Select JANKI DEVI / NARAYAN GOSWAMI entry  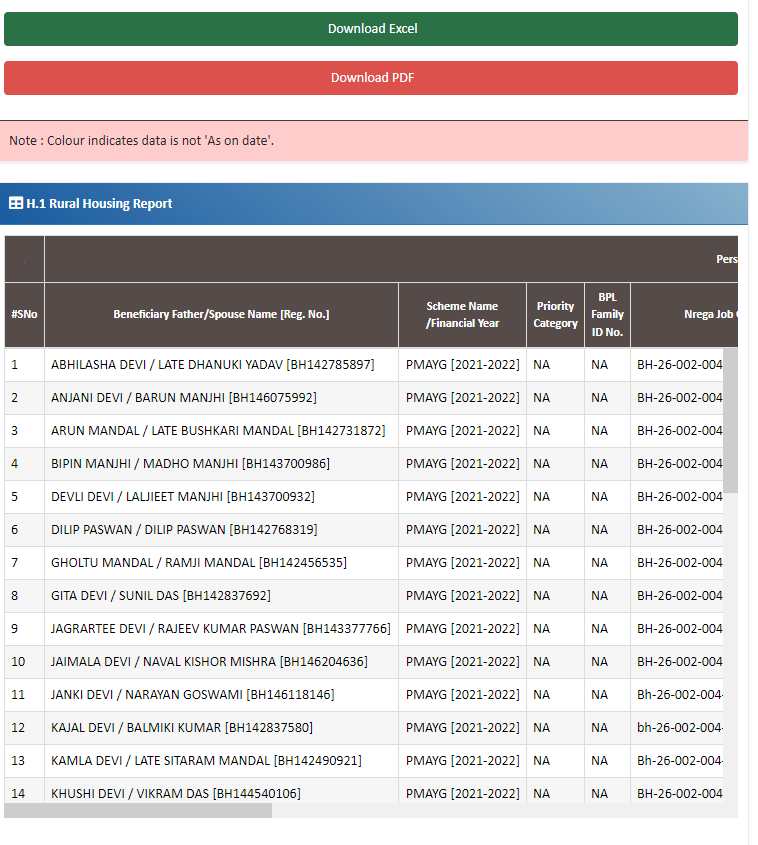(192, 695)
